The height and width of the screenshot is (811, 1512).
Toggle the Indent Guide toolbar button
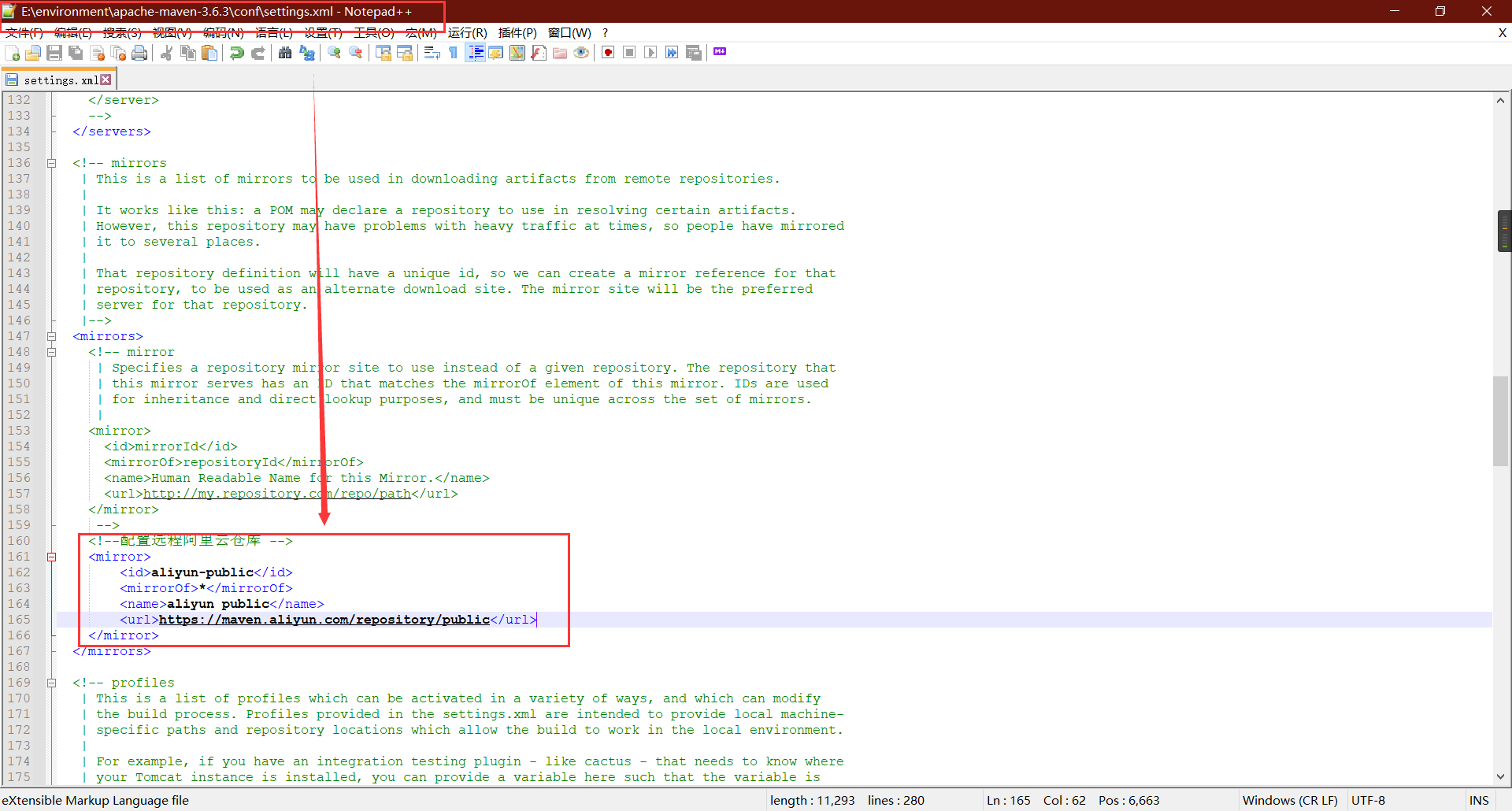(475, 53)
